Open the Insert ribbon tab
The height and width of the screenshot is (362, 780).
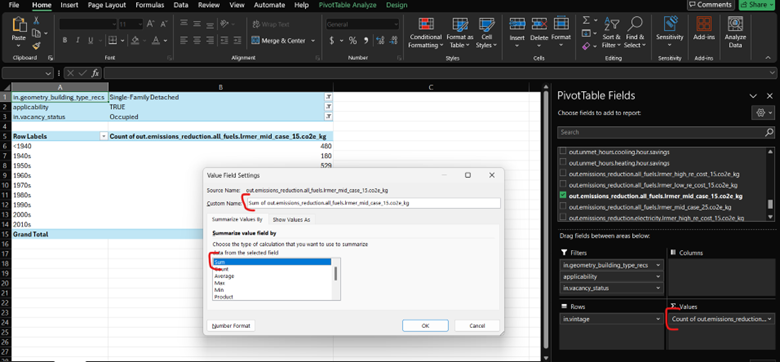69,5
